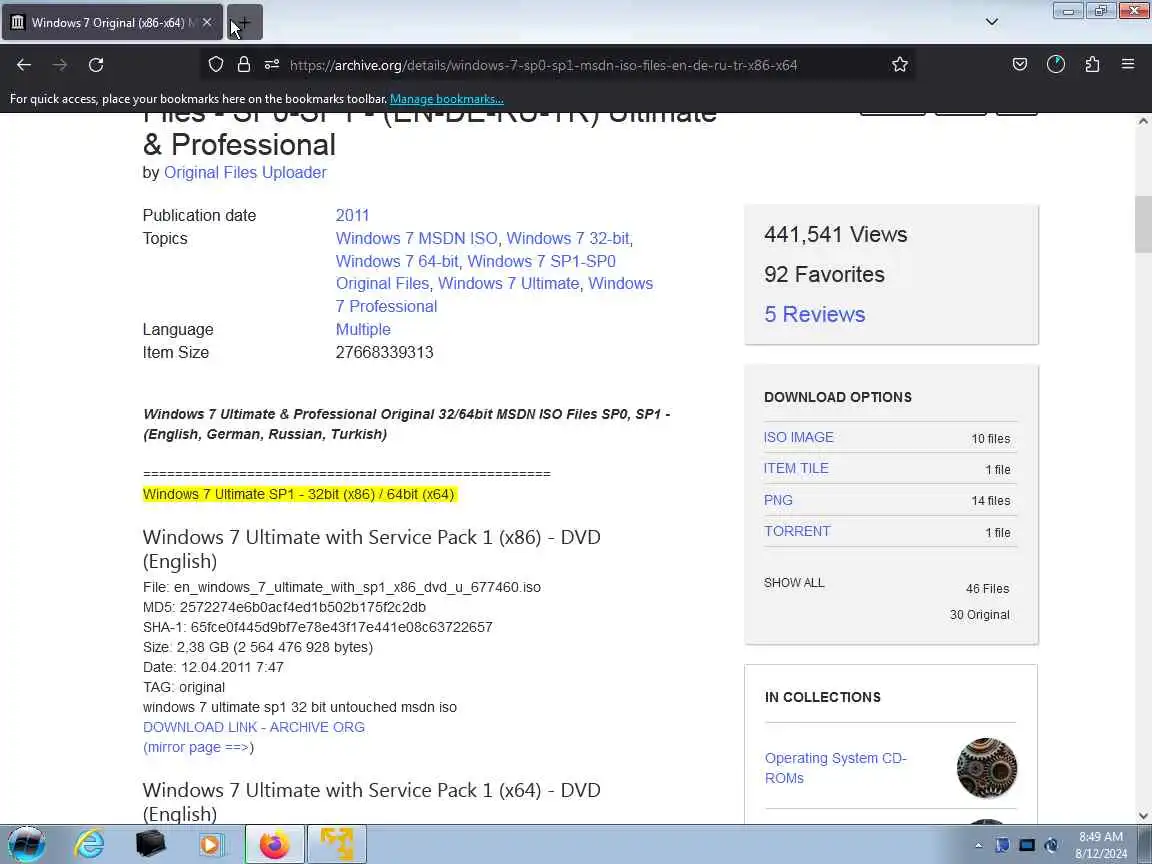The image size is (1152, 864).
Task: Click the ISO file name line
Action: pos(342,587)
